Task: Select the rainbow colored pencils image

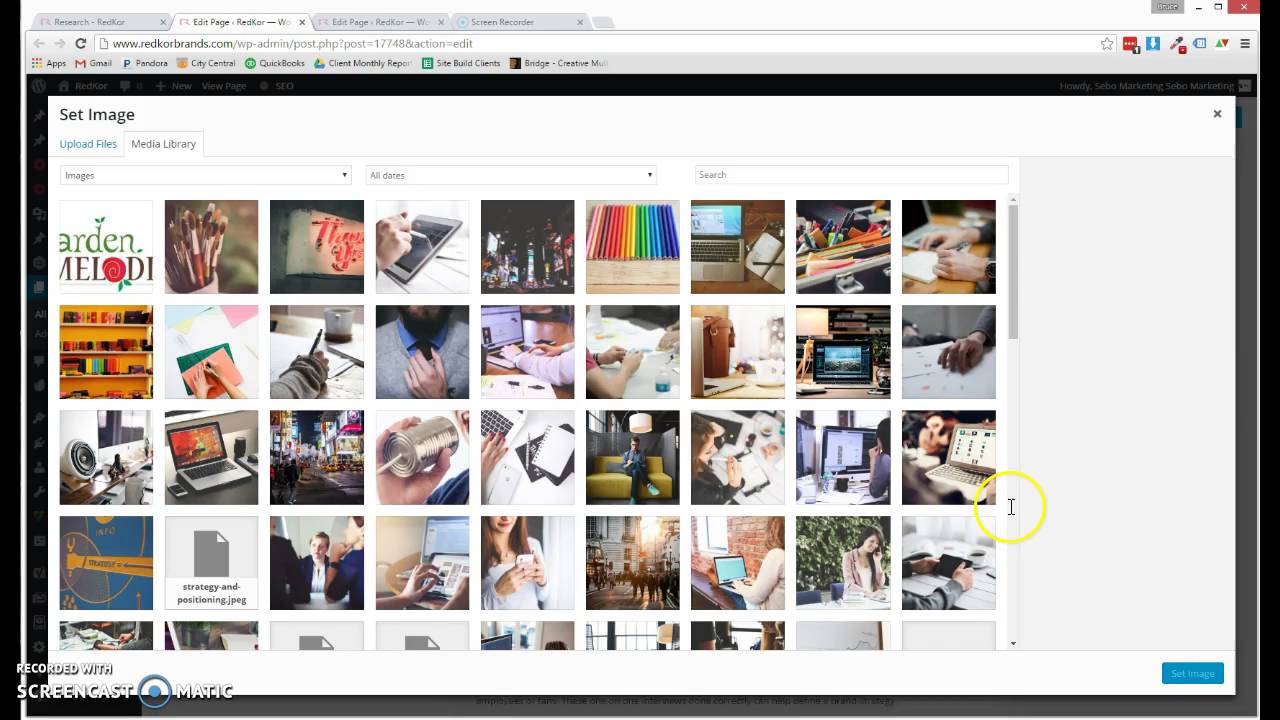Action: (x=633, y=247)
